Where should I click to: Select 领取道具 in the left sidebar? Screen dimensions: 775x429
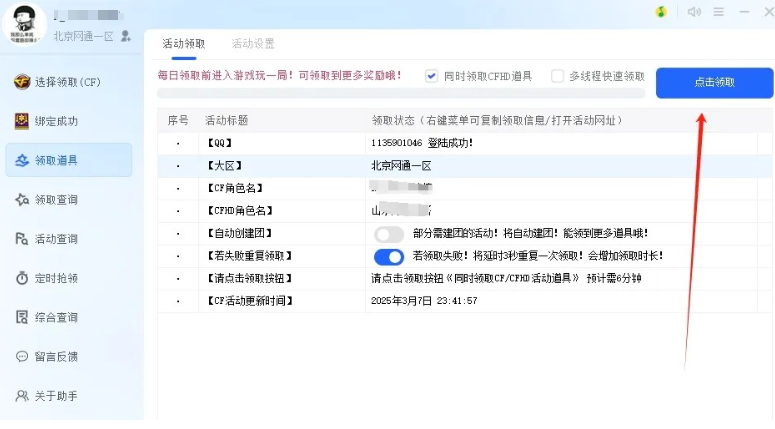(56, 160)
